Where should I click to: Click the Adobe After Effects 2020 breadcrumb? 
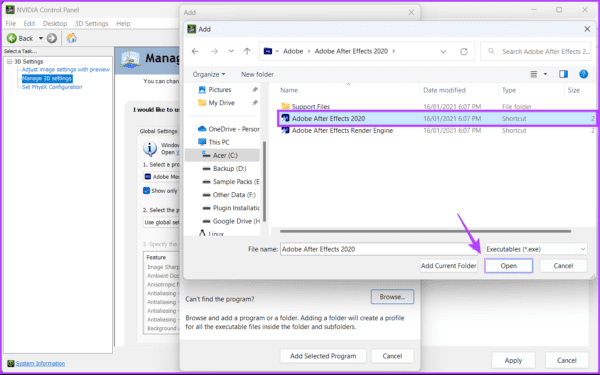click(351, 51)
